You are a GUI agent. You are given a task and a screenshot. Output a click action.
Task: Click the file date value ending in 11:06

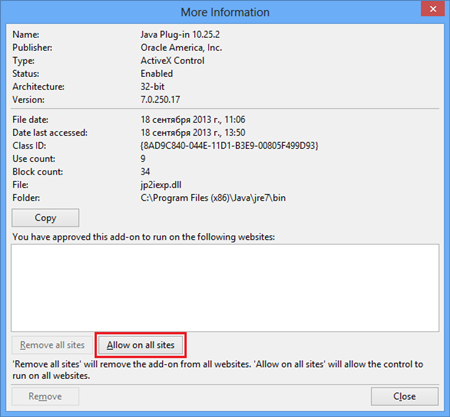point(193,120)
